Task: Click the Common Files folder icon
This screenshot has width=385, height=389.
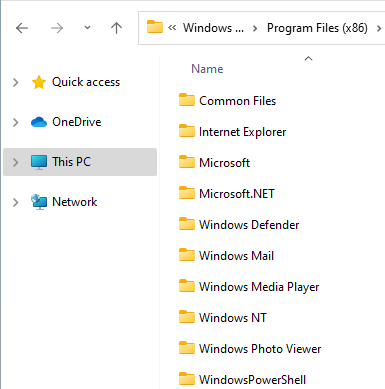Action: pos(187,100)
